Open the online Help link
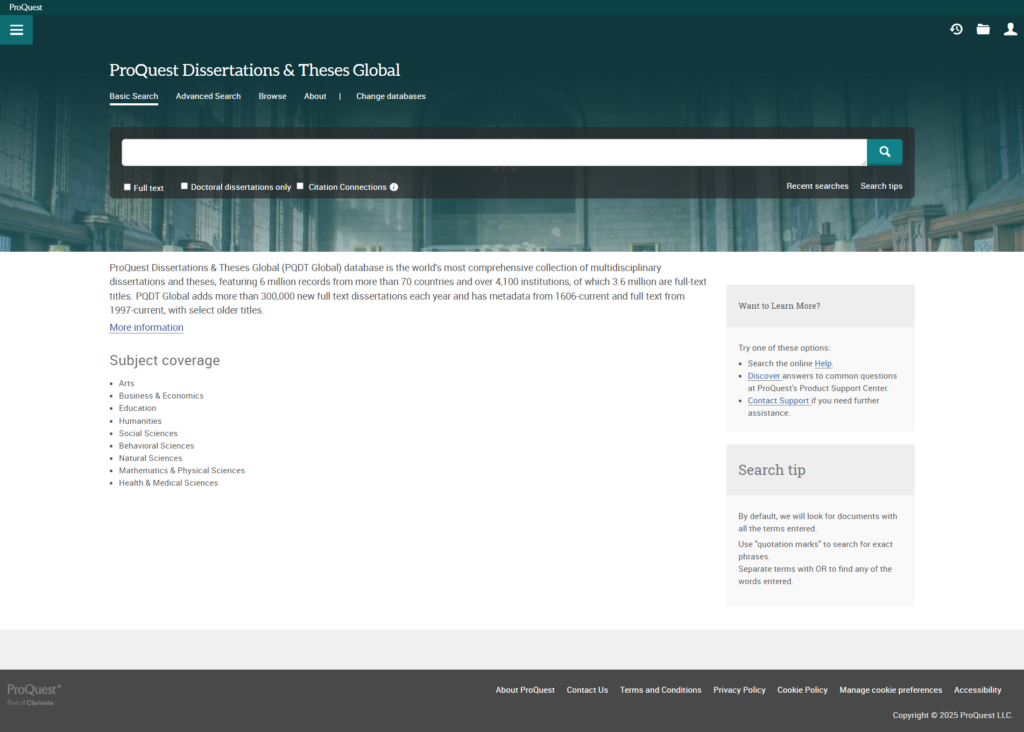1024x732 pixels. pyautogui.click(x=823, y=363)
